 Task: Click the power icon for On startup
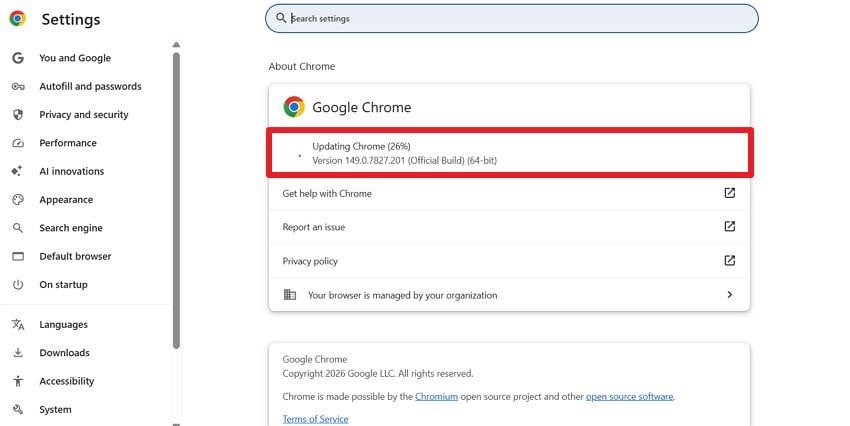tap(18, 285)
